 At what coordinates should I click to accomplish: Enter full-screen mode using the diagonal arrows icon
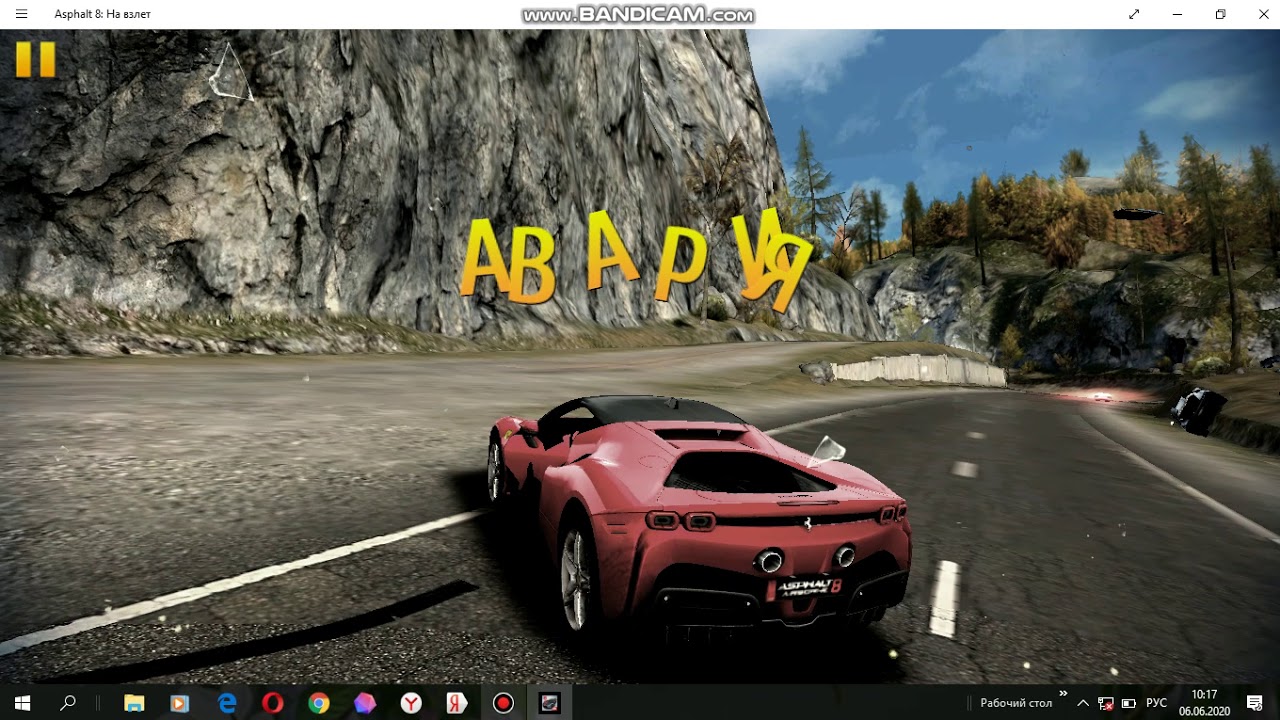coord(1134,14)
